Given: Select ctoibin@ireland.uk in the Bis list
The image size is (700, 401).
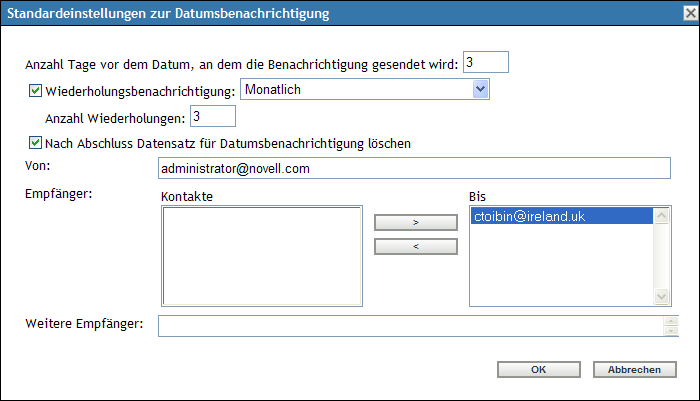Looking at the screenshot, I should [x=562, y=216].
